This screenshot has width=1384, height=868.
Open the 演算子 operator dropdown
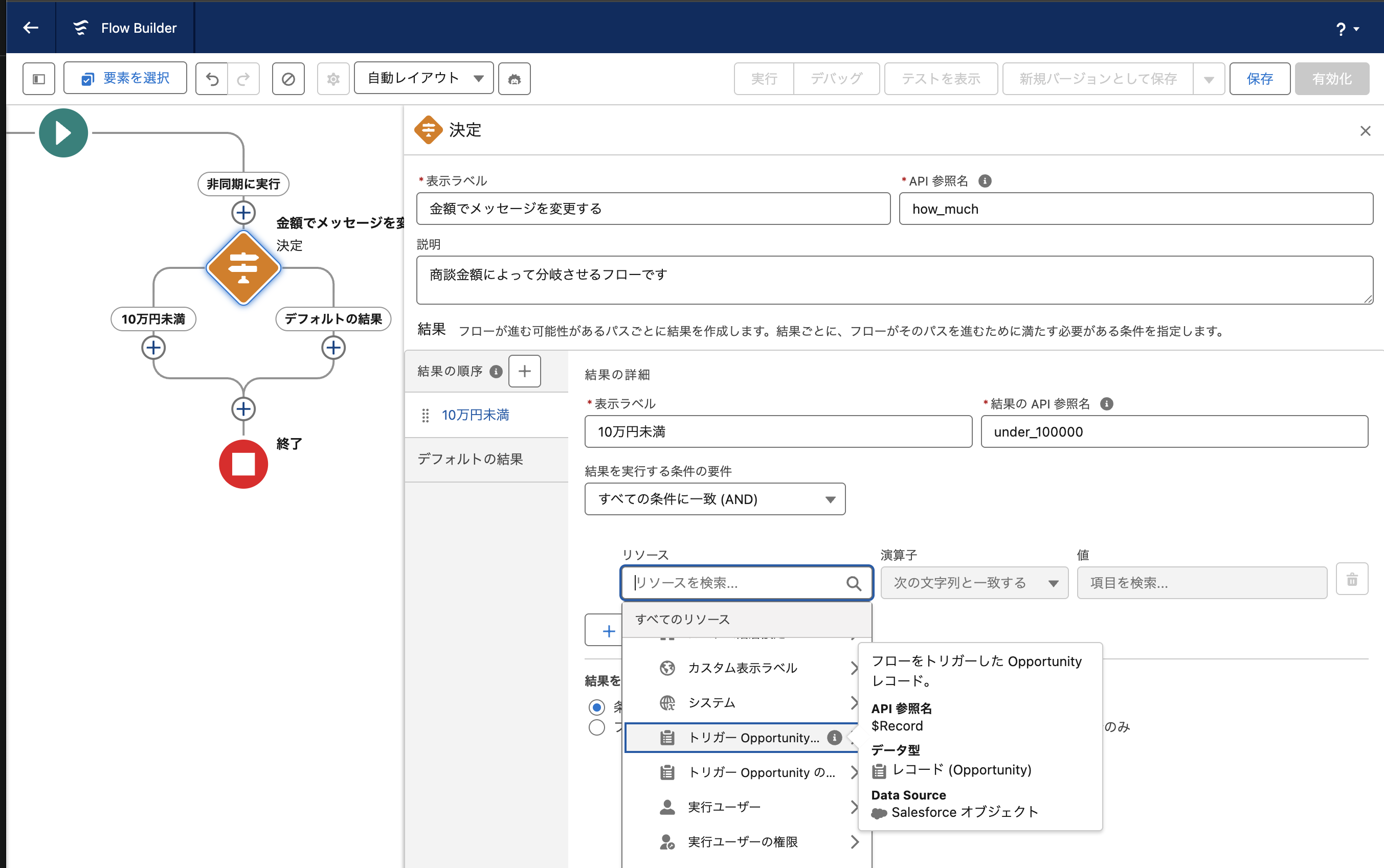pyautogui.click(x=974, y=583)
